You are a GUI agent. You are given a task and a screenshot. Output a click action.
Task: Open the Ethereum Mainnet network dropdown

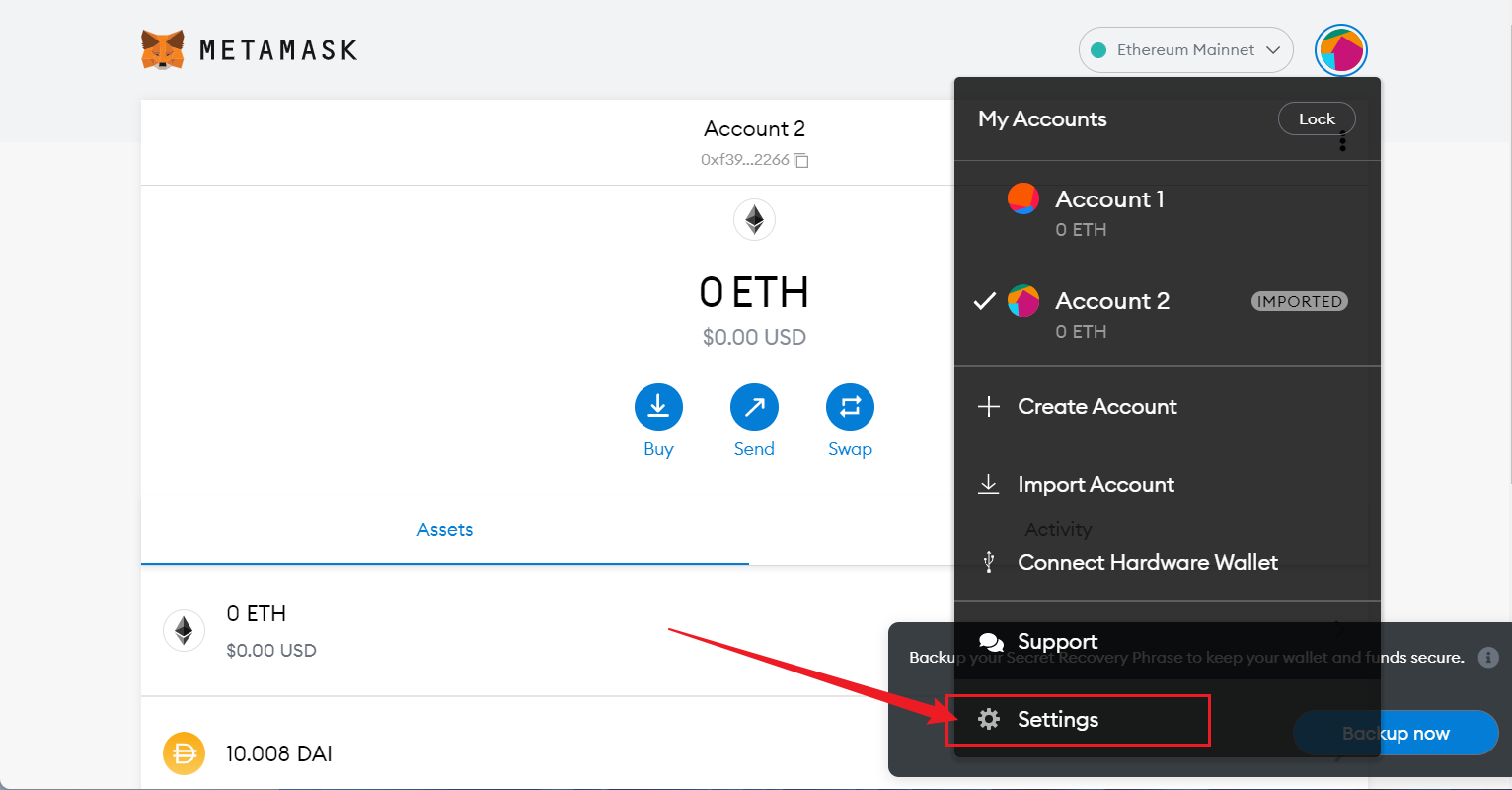coord(1185,50)
